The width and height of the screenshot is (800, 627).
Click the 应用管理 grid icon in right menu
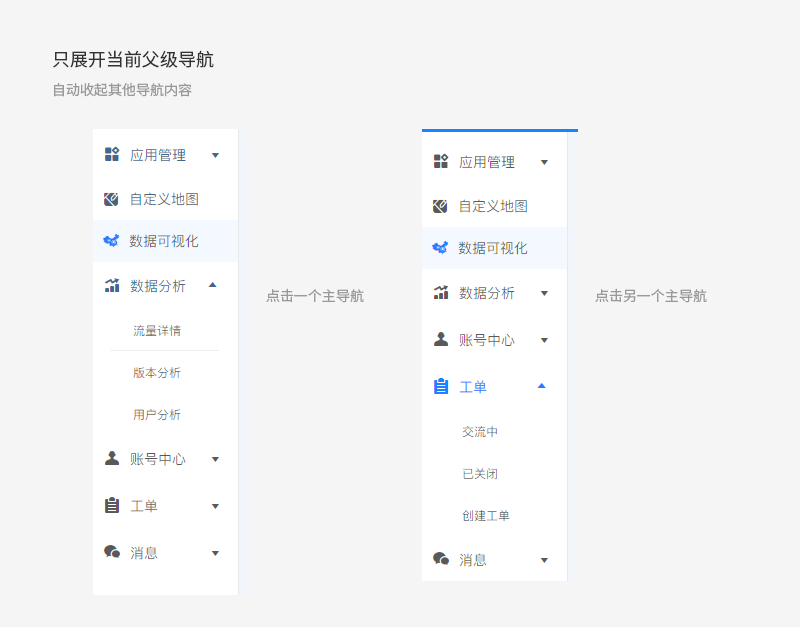pos(440,161)
